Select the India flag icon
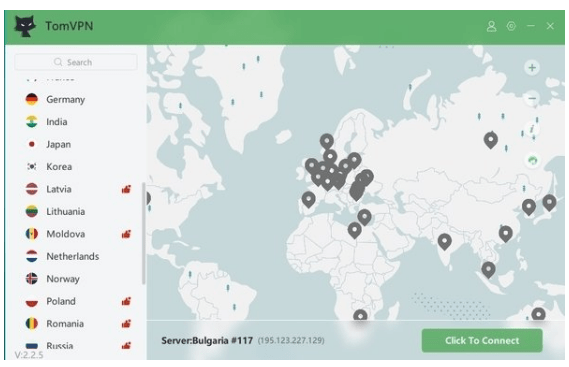Screen dimensions: 569x367 pos(32,122)
